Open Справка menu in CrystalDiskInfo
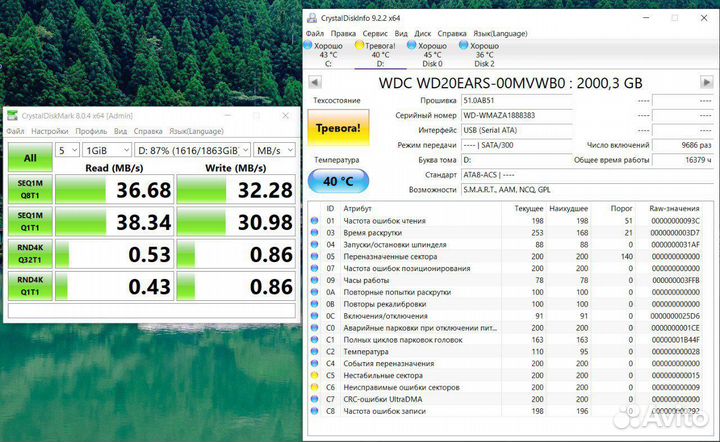Image resolution: width=720 pixels, height=442 pixels. [x=452, y=34]
